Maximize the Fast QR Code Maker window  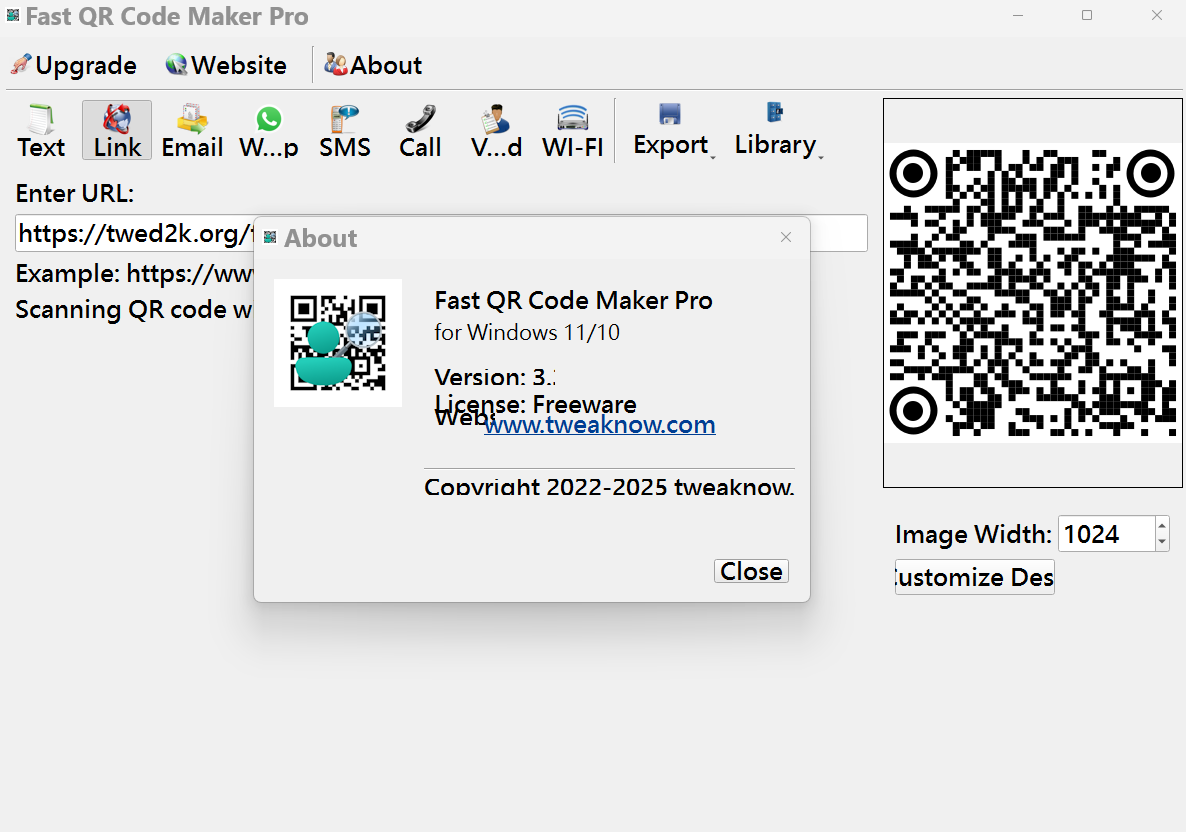point(1087,15)
